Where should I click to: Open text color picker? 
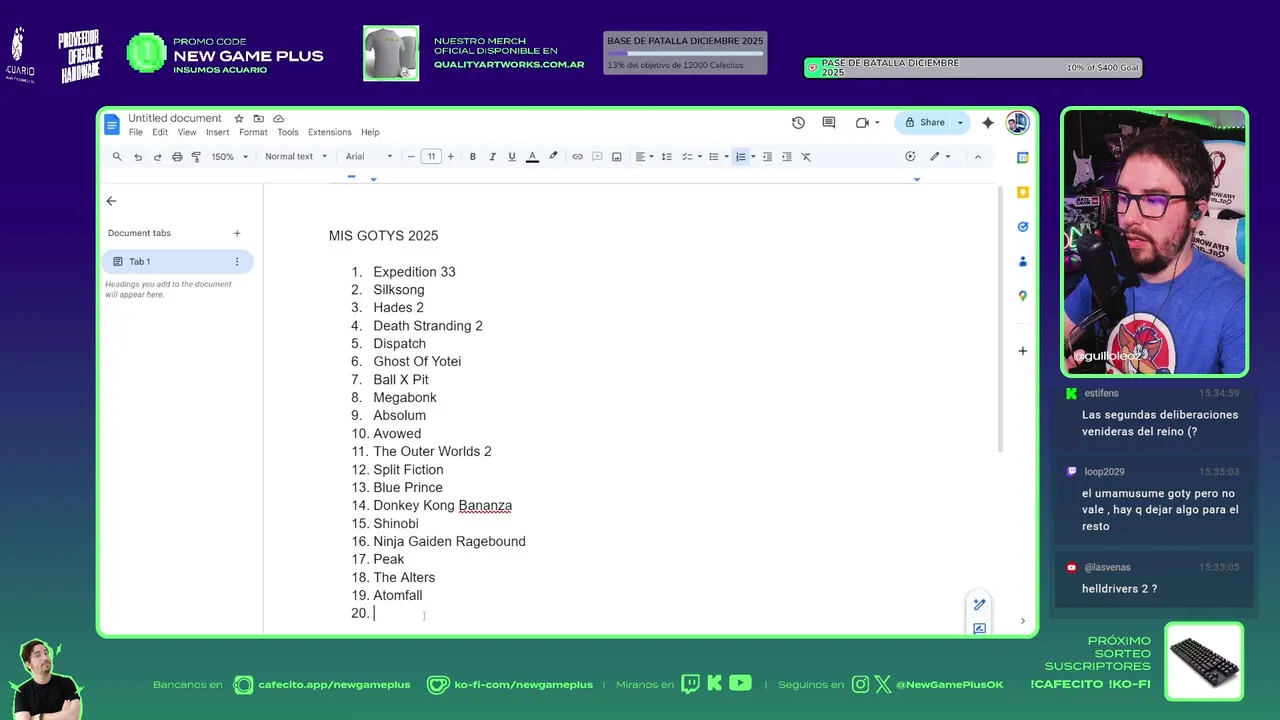(532, 156)
